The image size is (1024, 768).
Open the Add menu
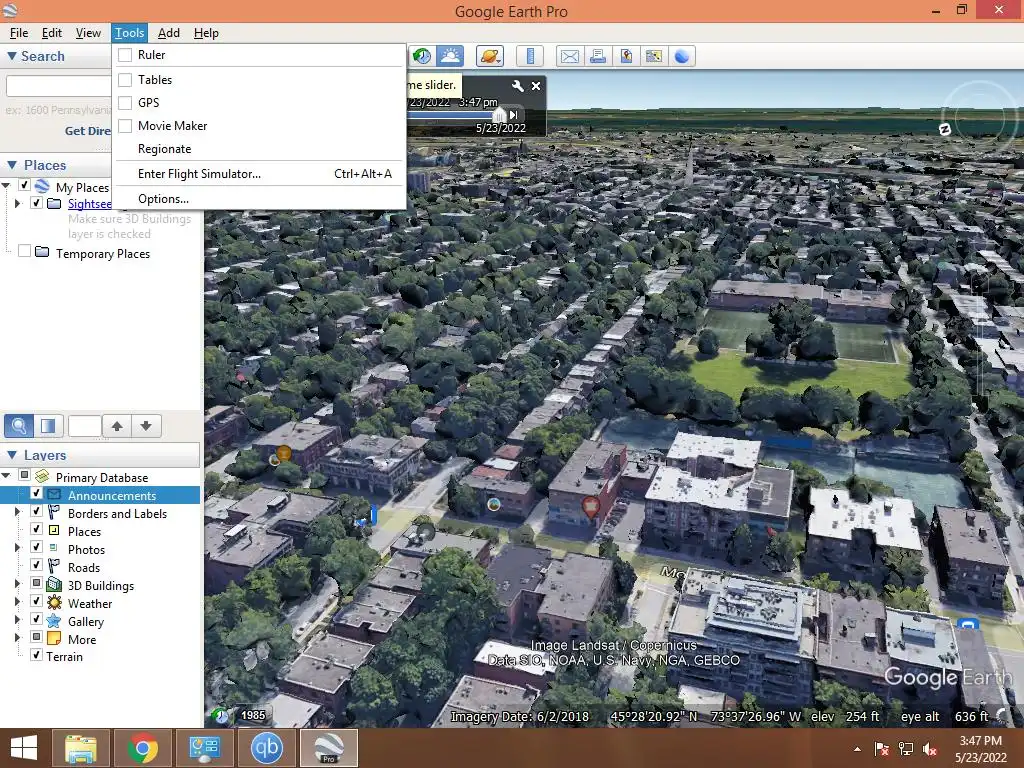[x=168, y=33]
